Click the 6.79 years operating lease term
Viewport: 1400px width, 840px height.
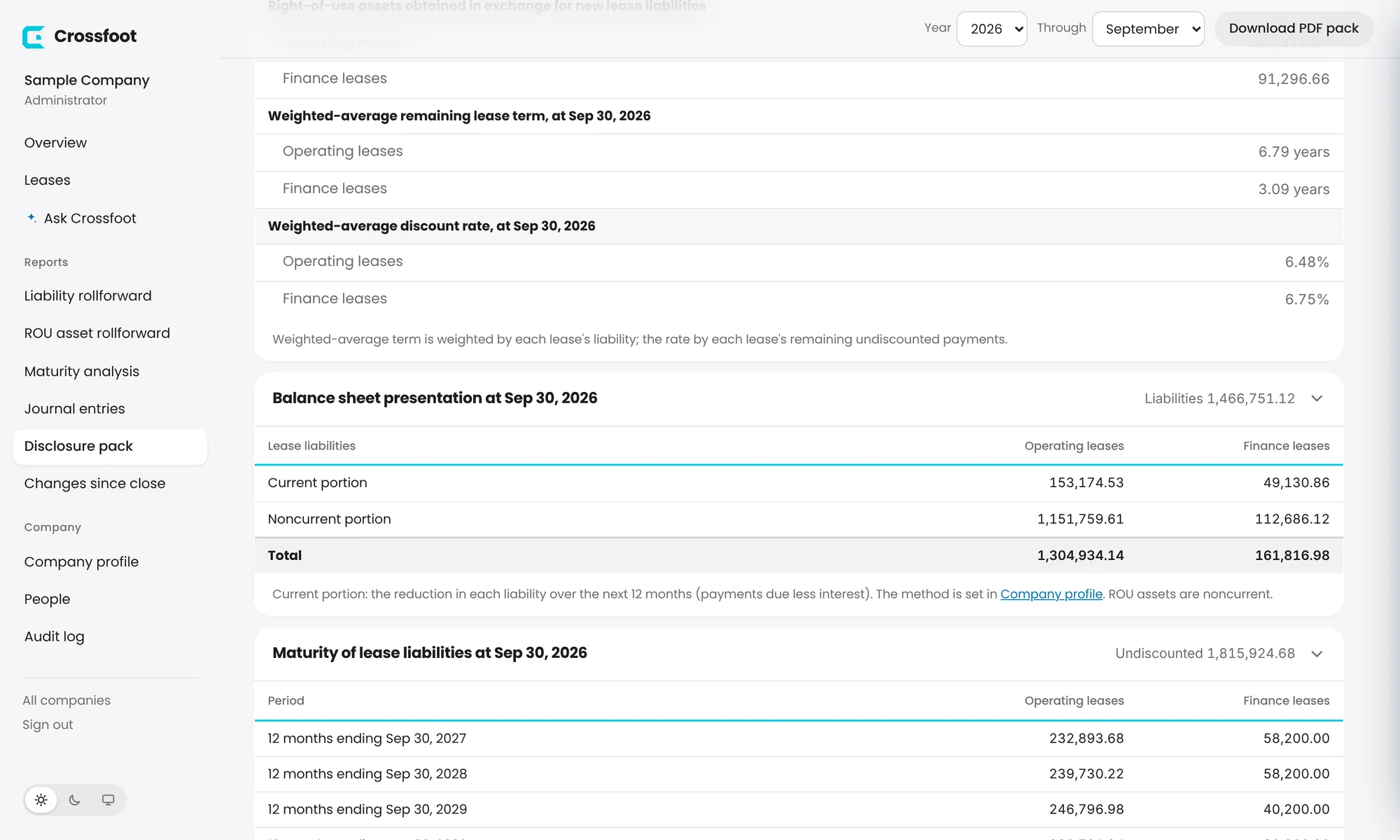(1294, 152)
